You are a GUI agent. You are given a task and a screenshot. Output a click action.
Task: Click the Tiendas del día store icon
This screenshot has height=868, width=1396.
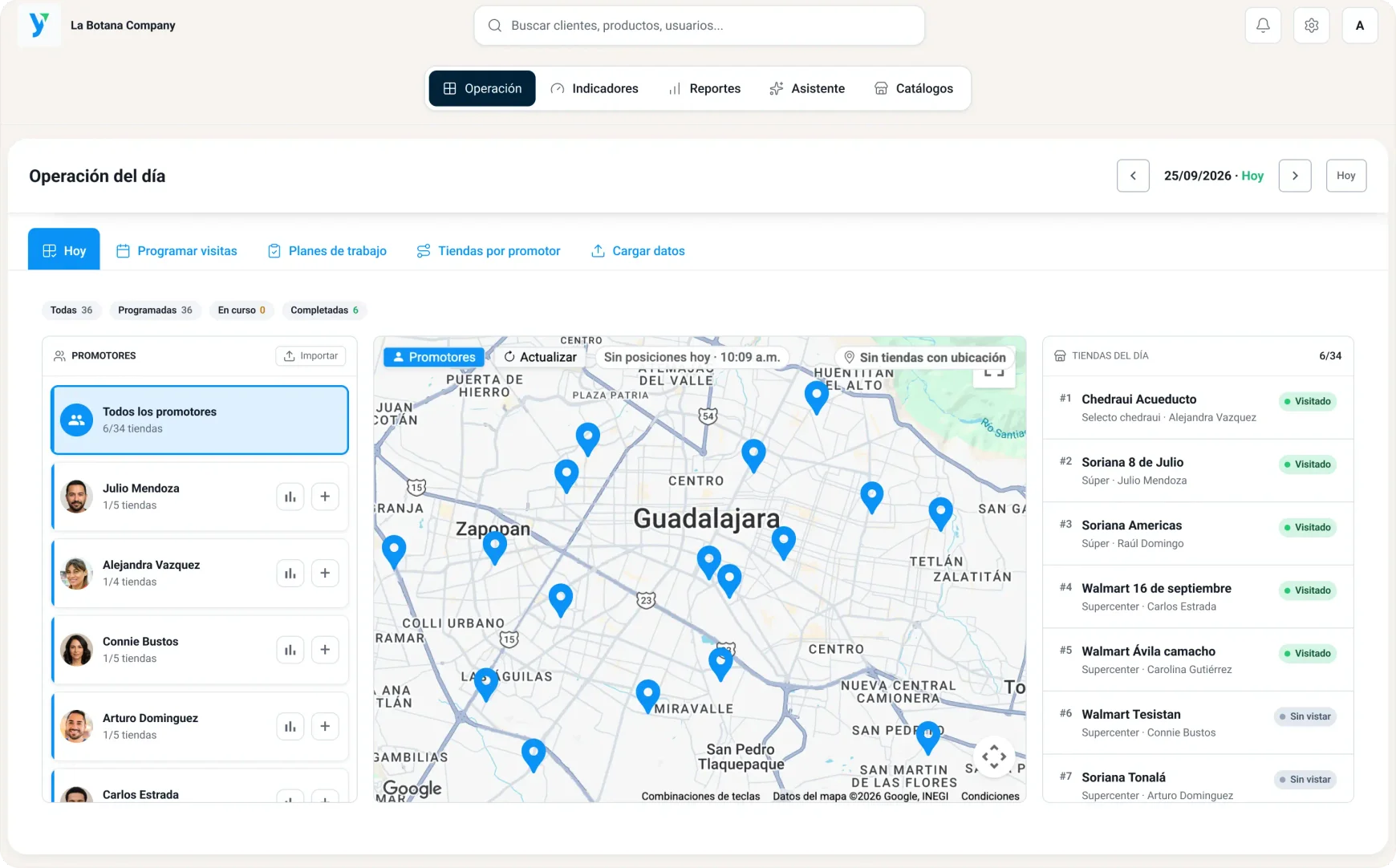(1060, 355)
